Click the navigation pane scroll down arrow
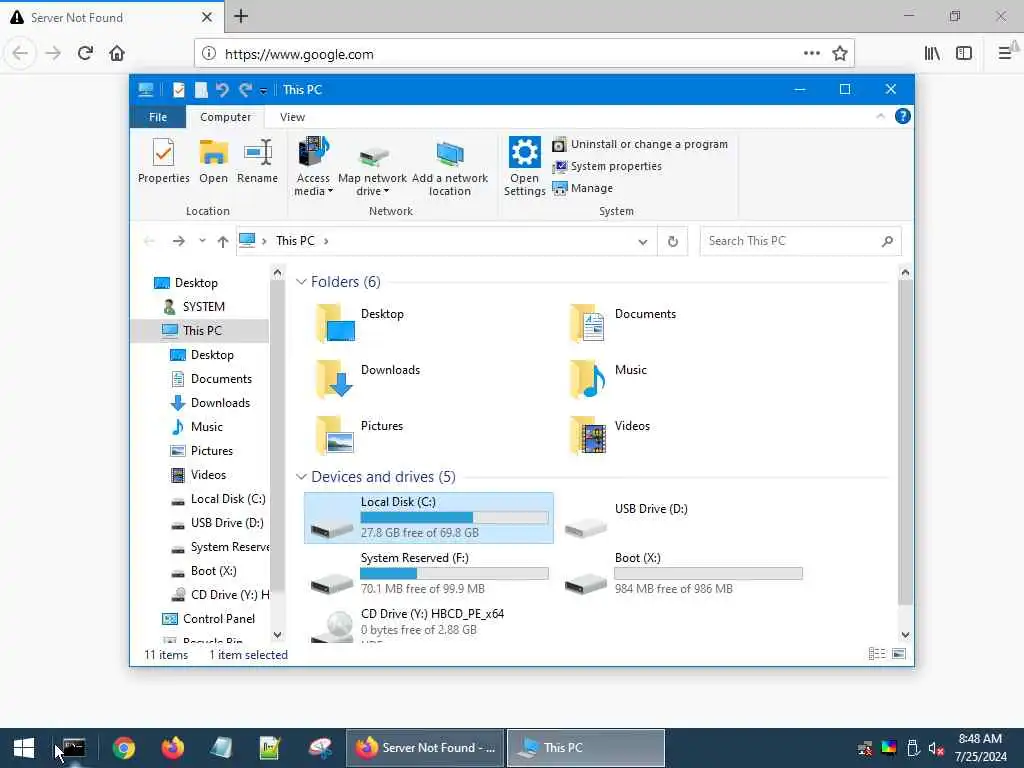The height and width of the screenshot is (768, 1024). pos(278,634)
